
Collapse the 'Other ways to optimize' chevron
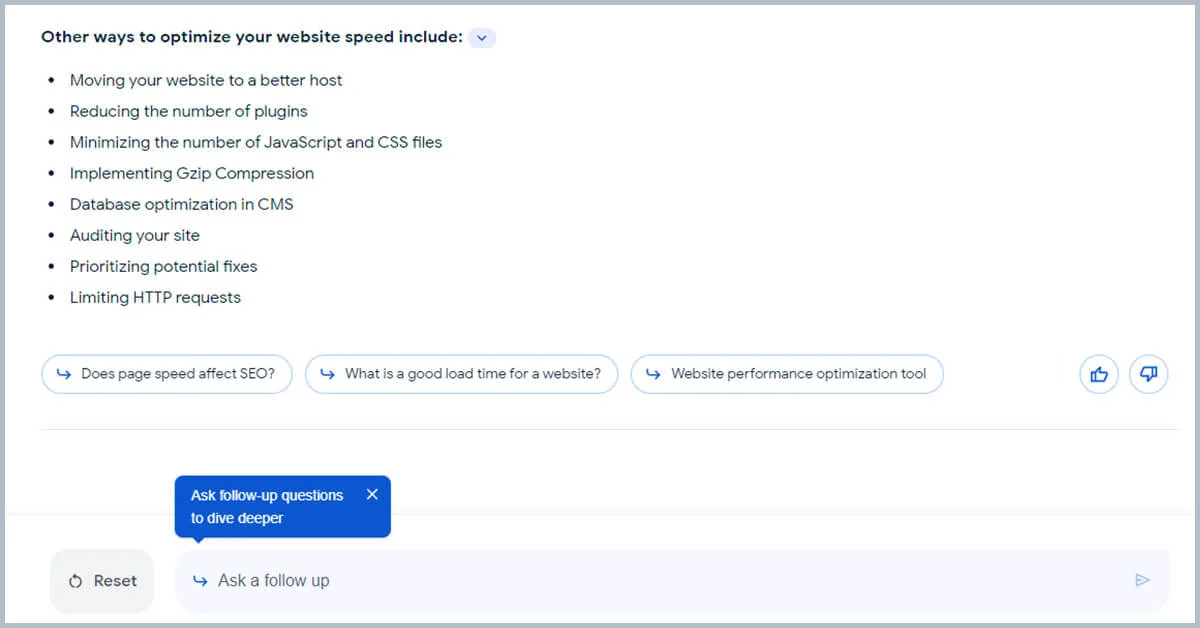click(482, 38)
